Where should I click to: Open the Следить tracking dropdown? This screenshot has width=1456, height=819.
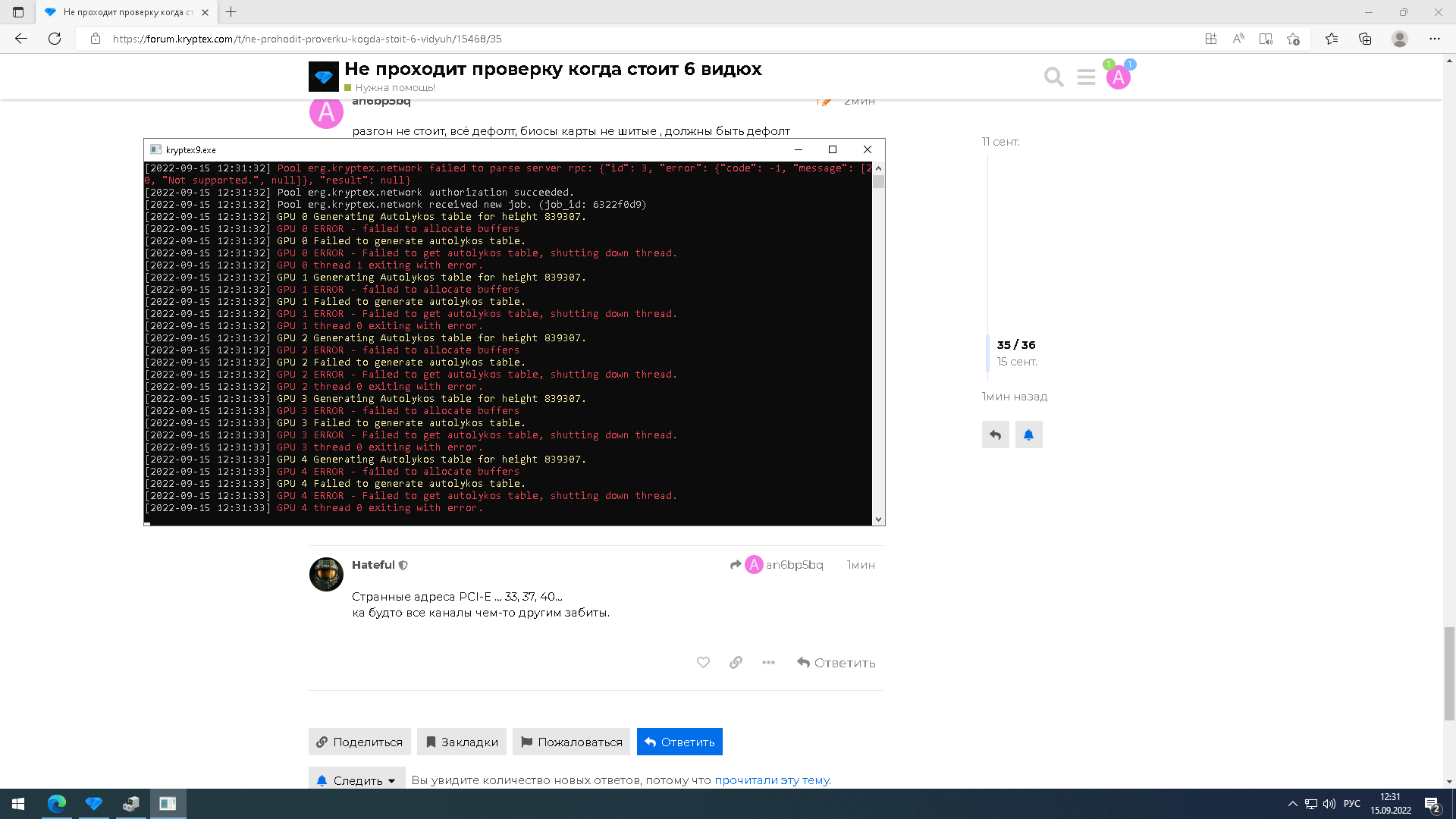click(x=356, y=779)
